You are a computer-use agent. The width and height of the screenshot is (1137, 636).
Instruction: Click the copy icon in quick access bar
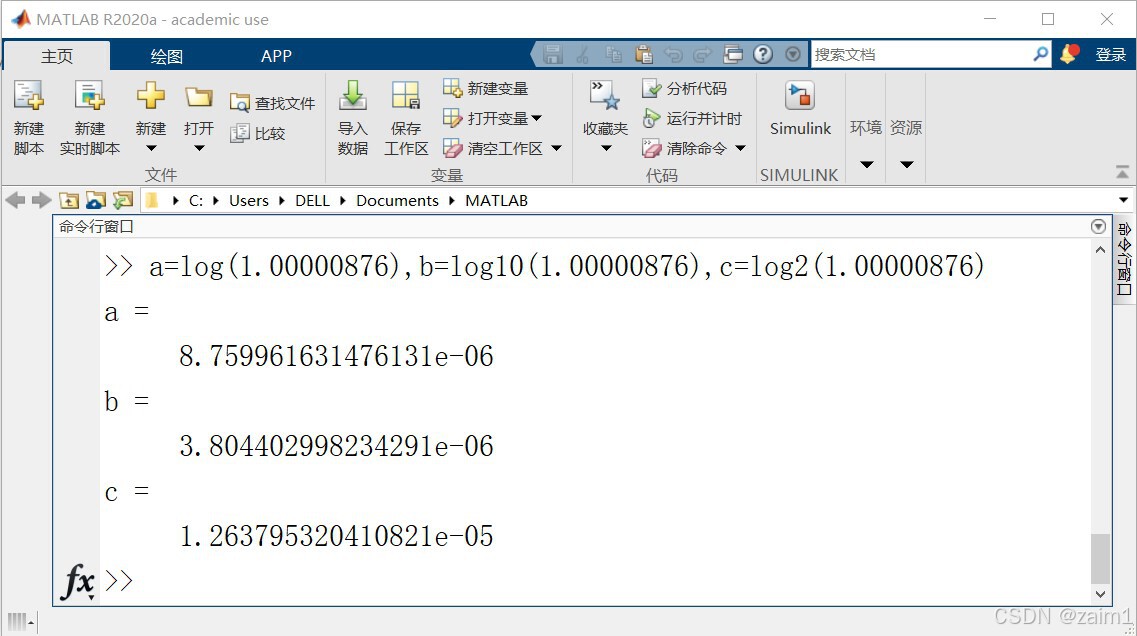[x=613, y=54]
